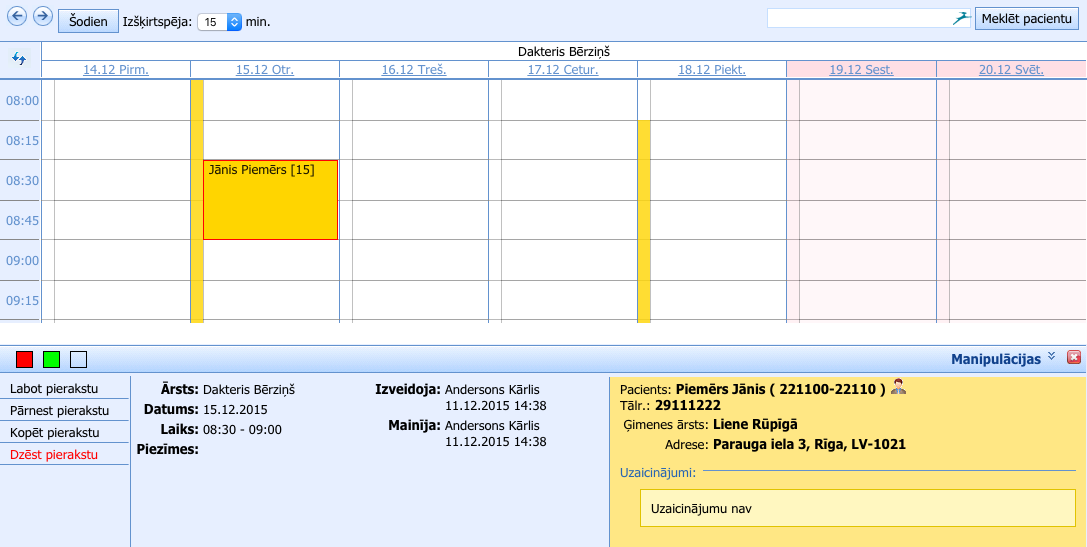The width and height of the screenshot is (1087, 547).
Task: Choose Pārnest pierakstu option
Action: pos(59,410)
